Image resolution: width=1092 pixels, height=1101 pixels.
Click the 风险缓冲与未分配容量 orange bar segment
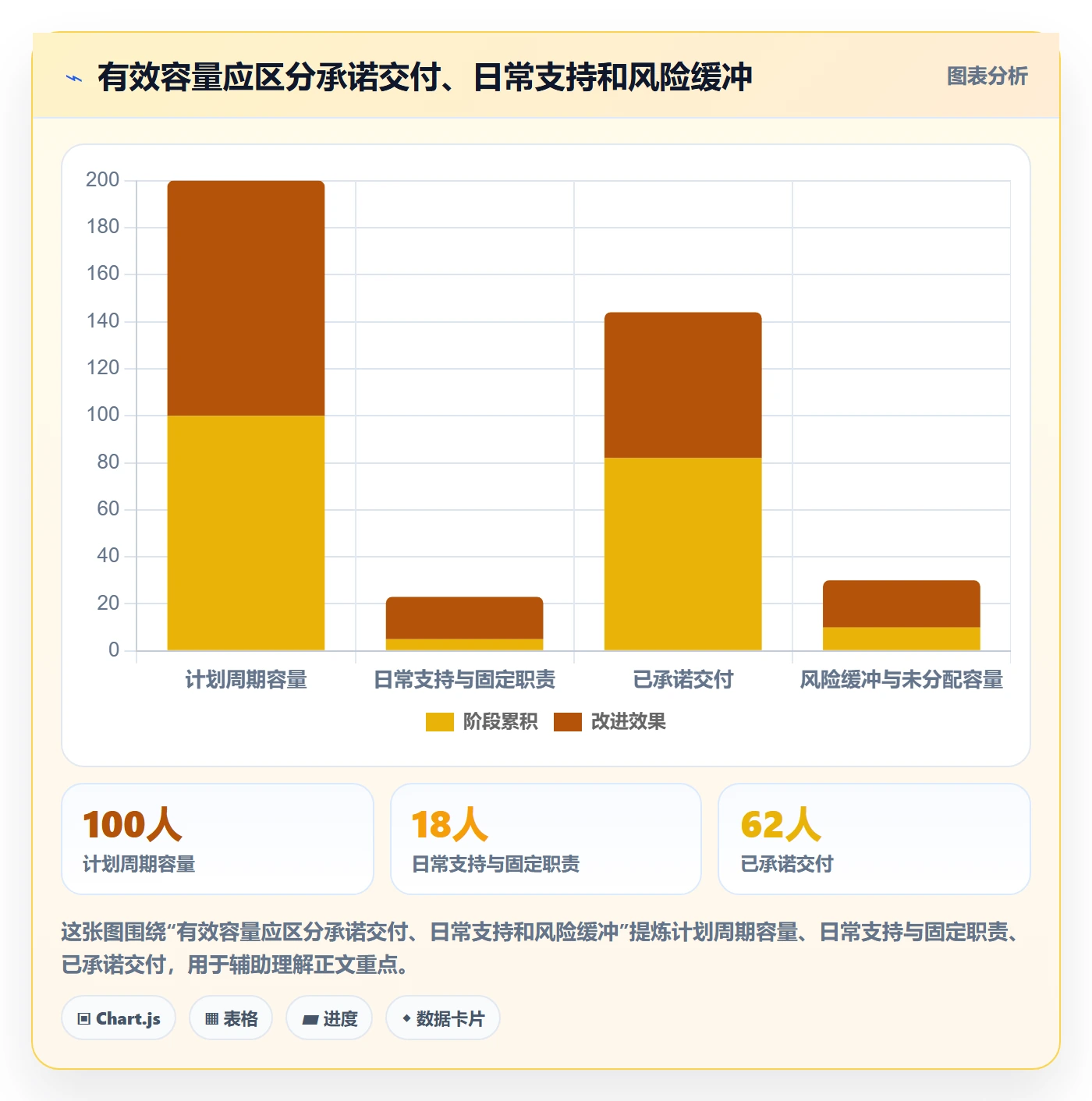[901, 604]
